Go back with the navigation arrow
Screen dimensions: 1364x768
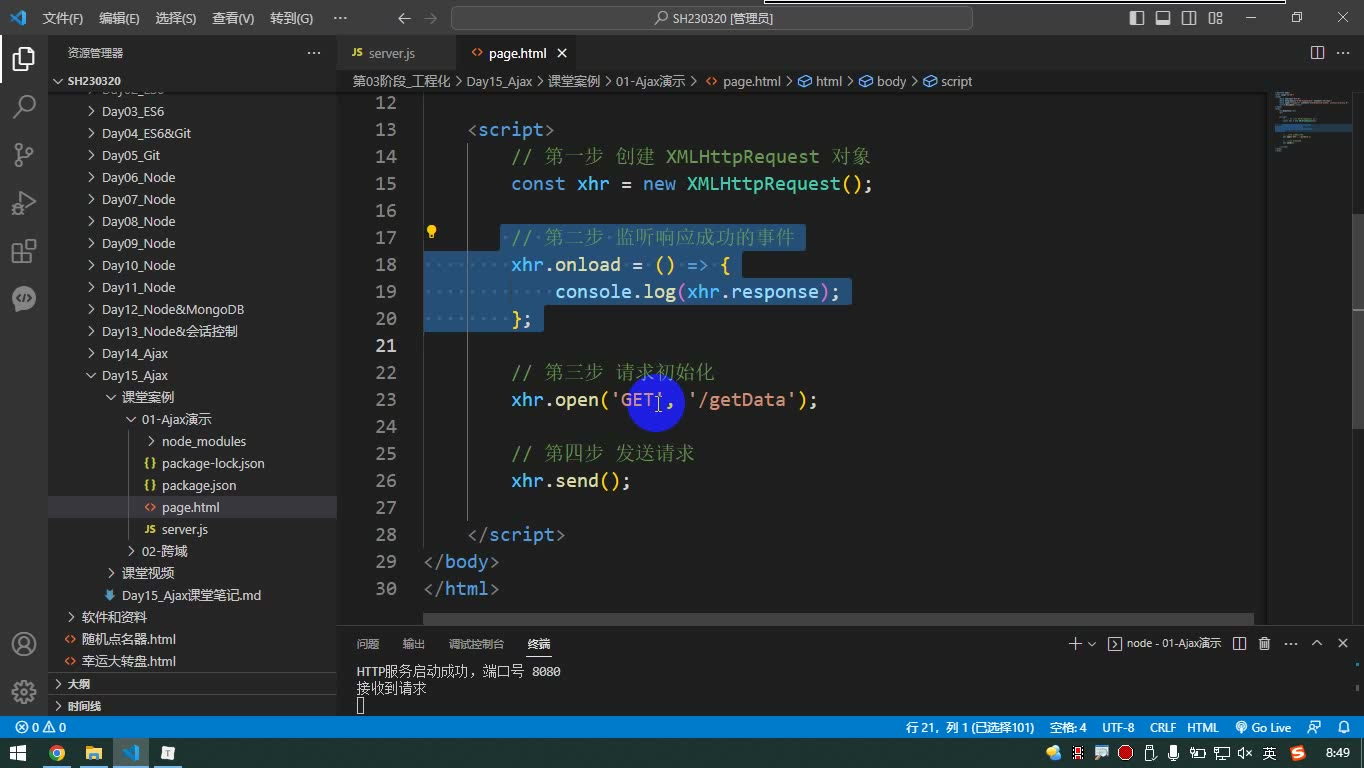pos(404,18)
